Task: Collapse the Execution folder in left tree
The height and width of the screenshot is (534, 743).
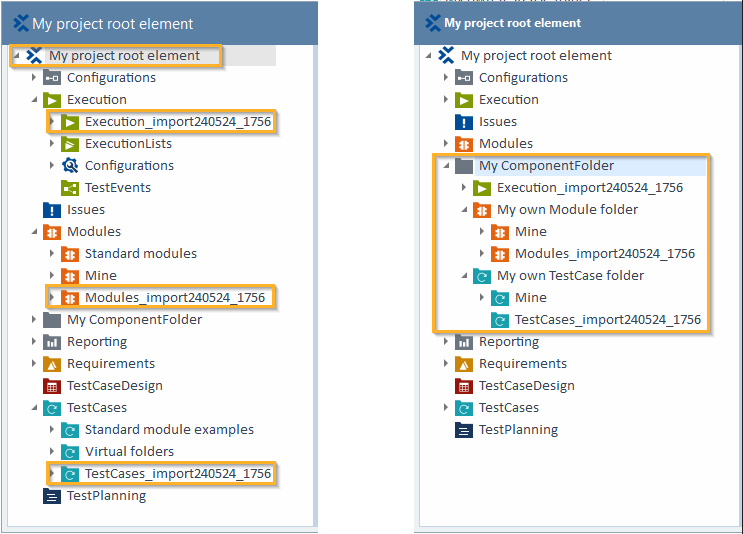Action: (34, 100)
